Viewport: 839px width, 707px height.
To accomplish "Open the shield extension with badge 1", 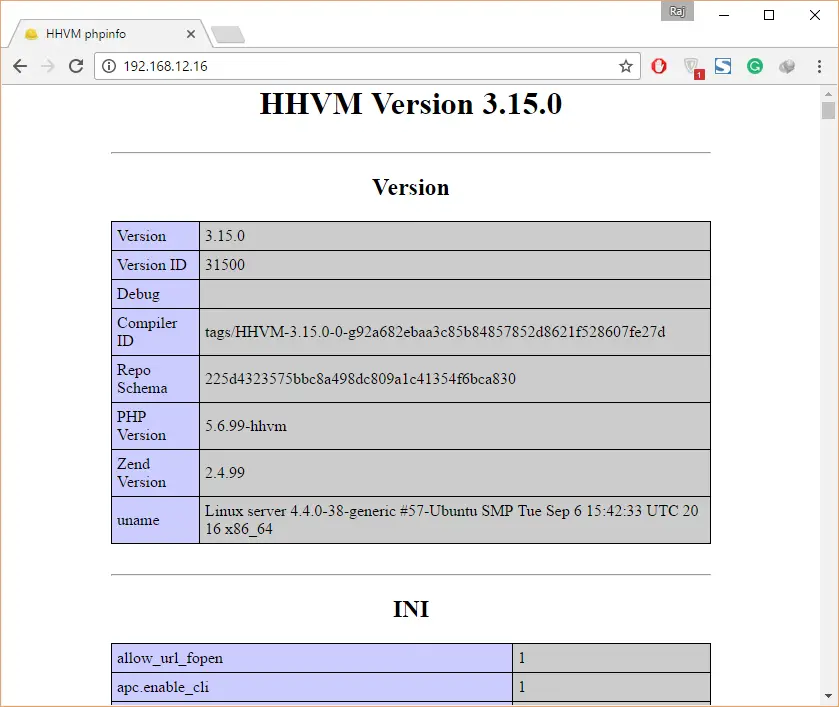I will pos(692,67).
